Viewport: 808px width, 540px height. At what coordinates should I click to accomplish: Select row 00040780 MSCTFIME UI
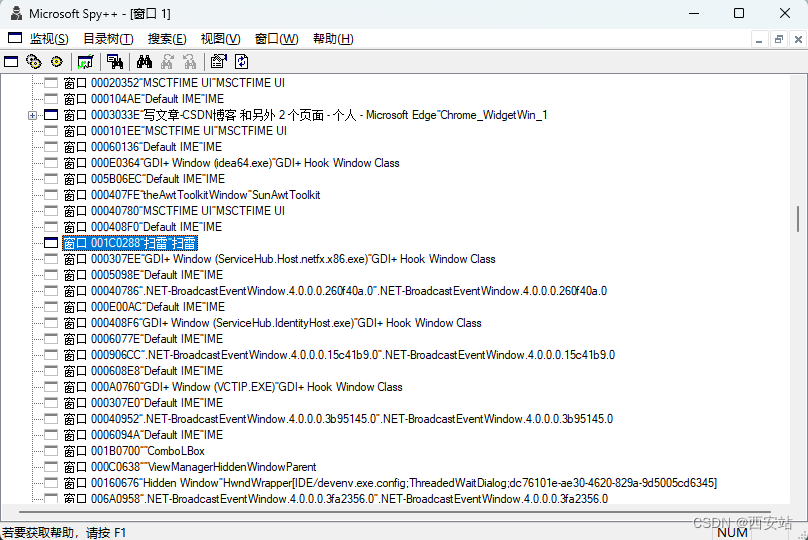coord(174,211)
